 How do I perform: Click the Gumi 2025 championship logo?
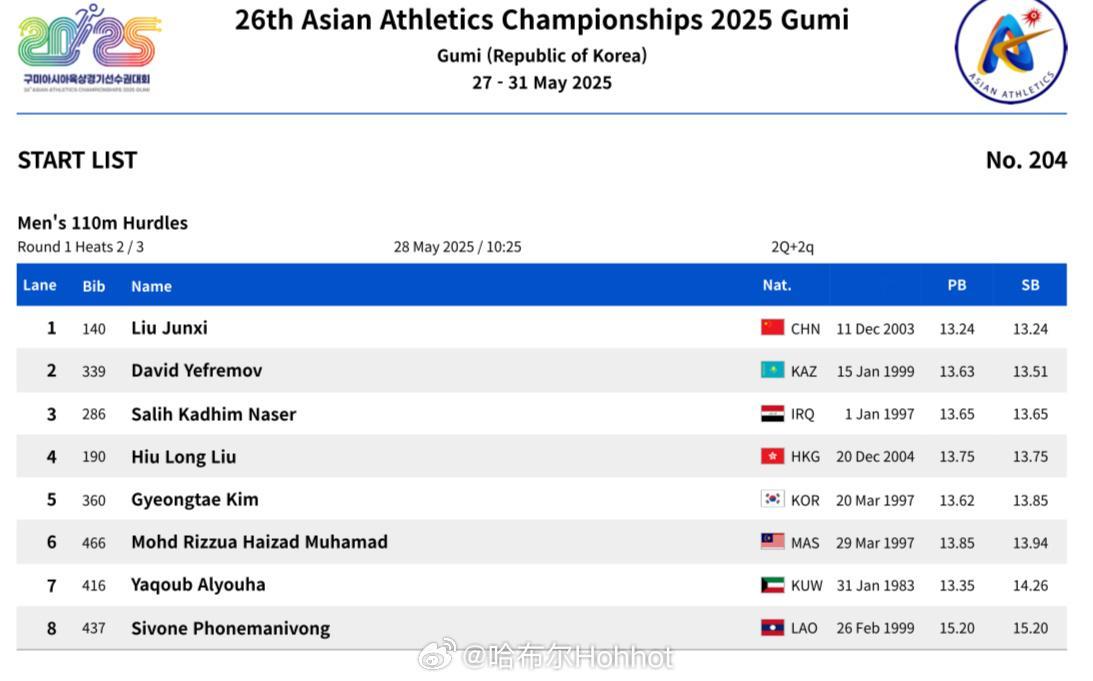point(89,47)
